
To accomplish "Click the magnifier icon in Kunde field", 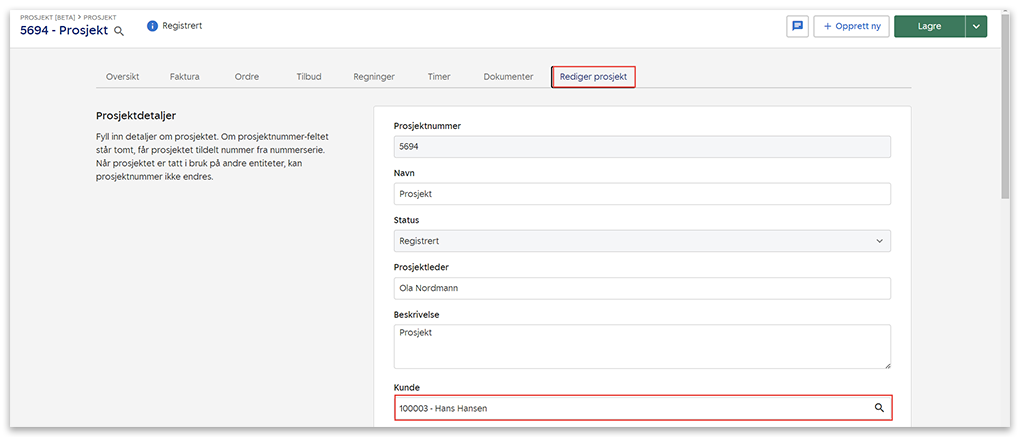I will click(x=879, y=408).
